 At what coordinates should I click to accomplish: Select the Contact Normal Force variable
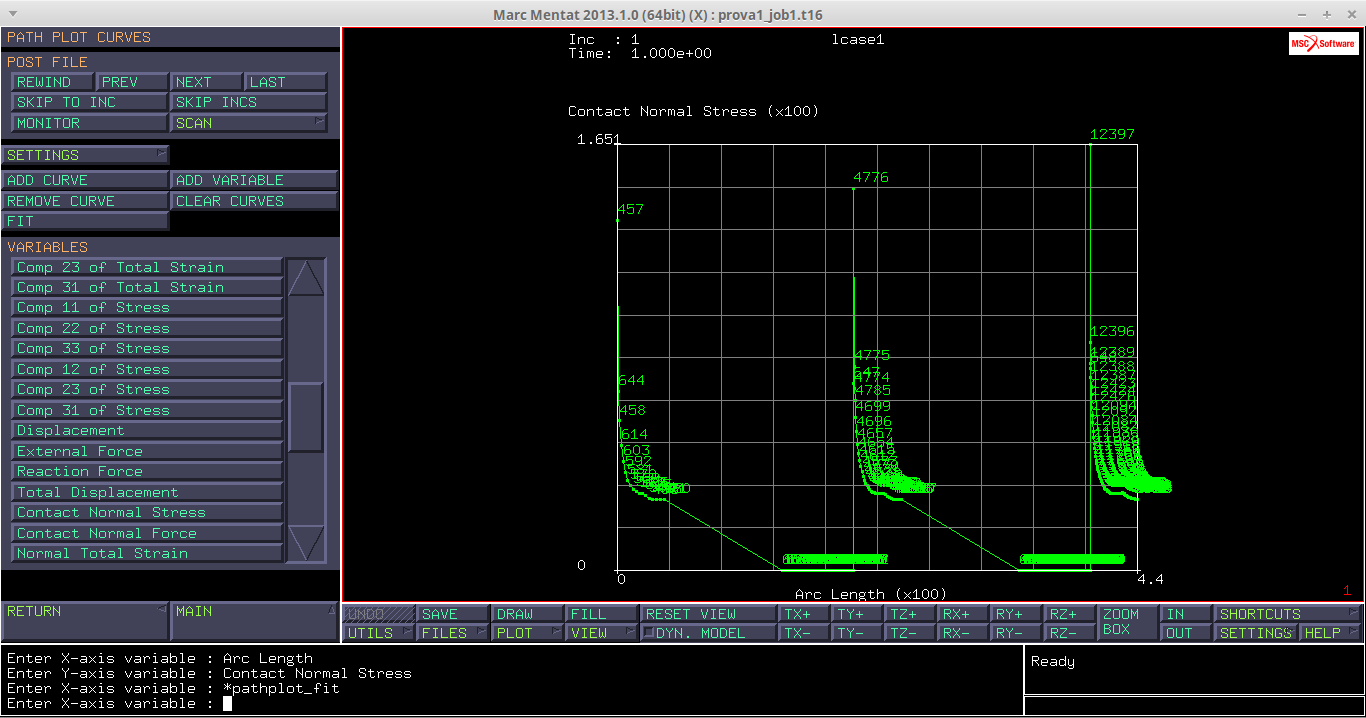(x=148, y=533)
